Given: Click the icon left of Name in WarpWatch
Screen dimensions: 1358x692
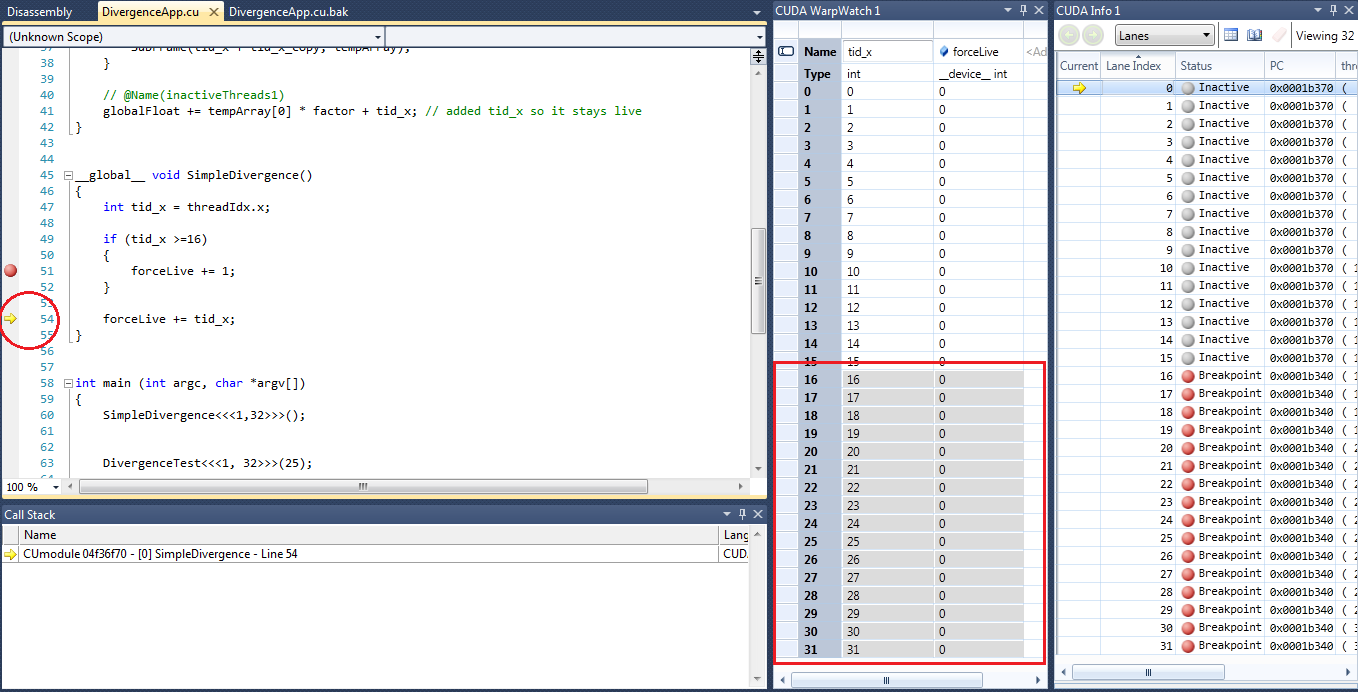Looking at the screenshot, I should [786, 51].
